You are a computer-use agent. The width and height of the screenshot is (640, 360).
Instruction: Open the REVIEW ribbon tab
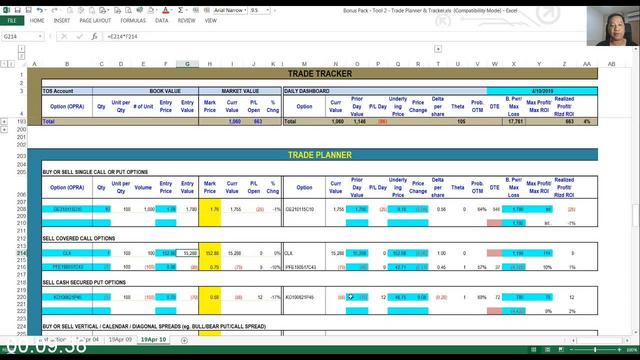(x=187, y=20)
